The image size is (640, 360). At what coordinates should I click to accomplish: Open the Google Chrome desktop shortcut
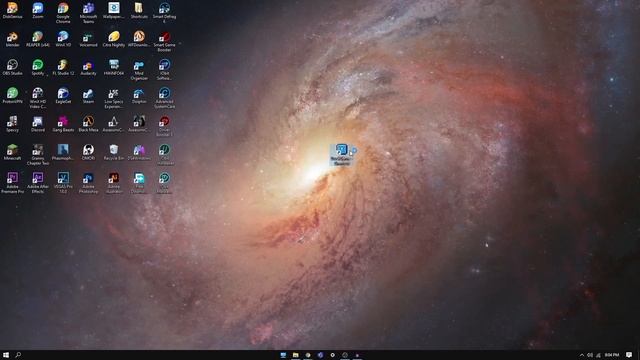pyautogui.click(x=63, y=13)
